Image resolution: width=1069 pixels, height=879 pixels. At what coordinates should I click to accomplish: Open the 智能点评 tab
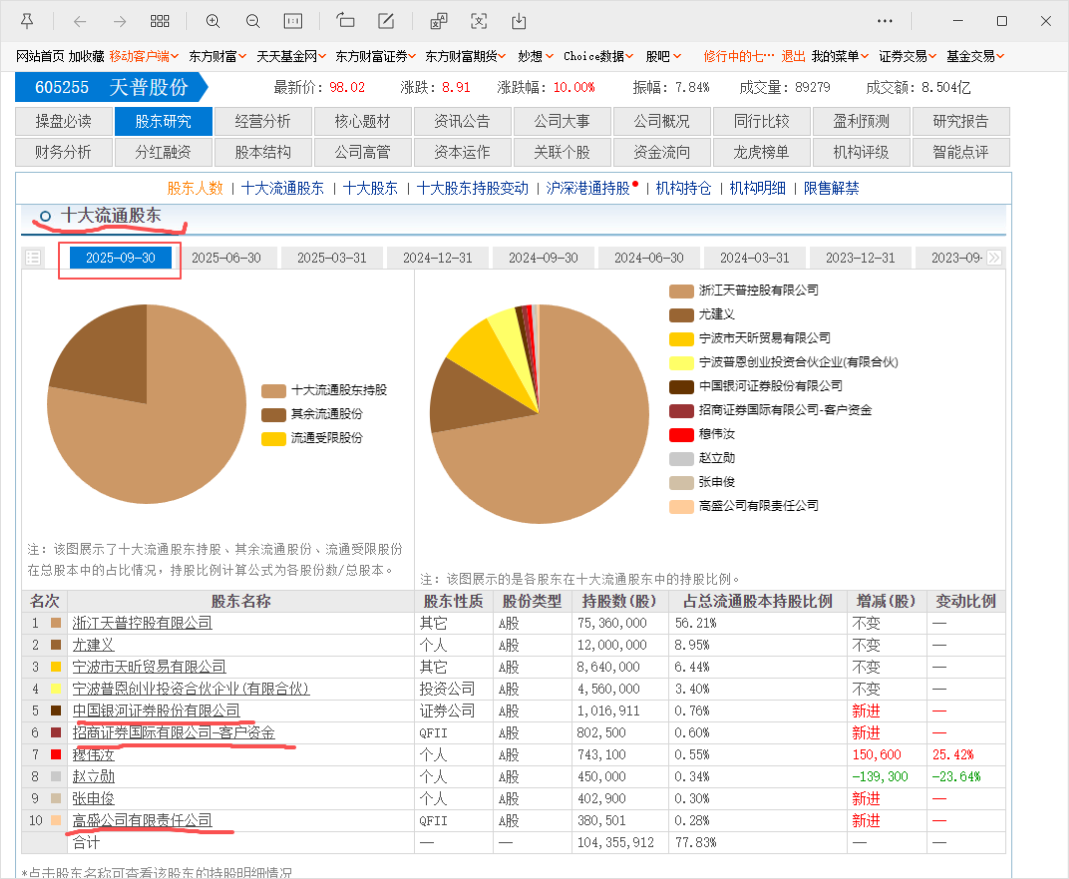[x=961, y=152]
